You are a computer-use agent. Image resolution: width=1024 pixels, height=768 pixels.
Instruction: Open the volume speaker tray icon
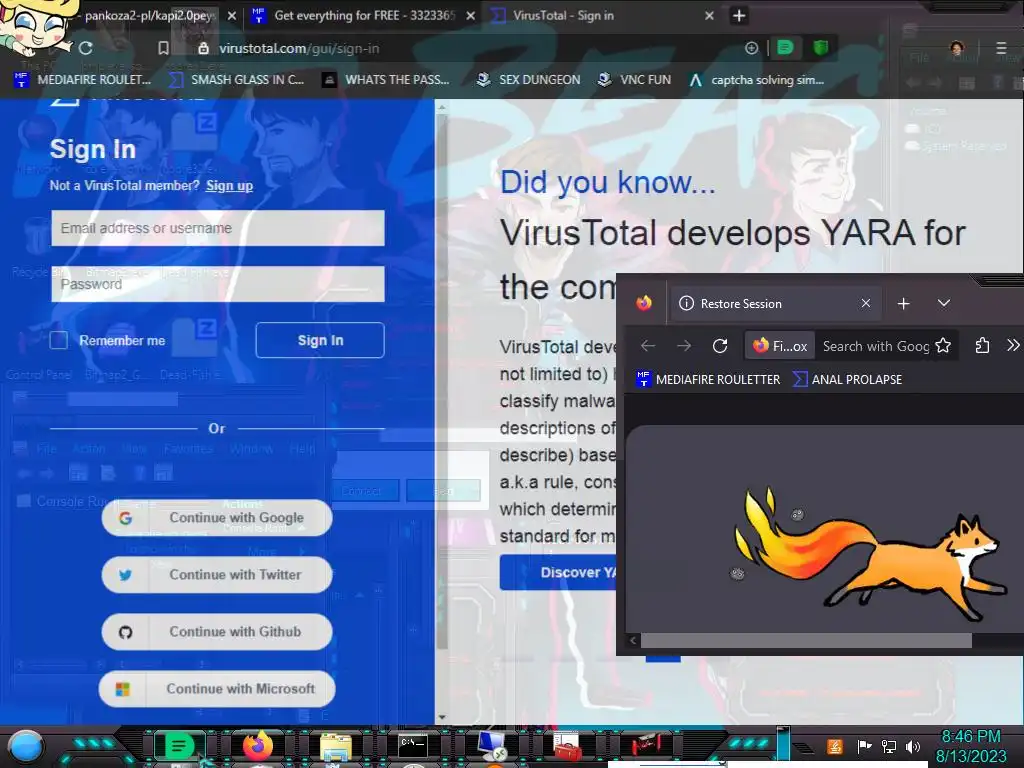913,746
